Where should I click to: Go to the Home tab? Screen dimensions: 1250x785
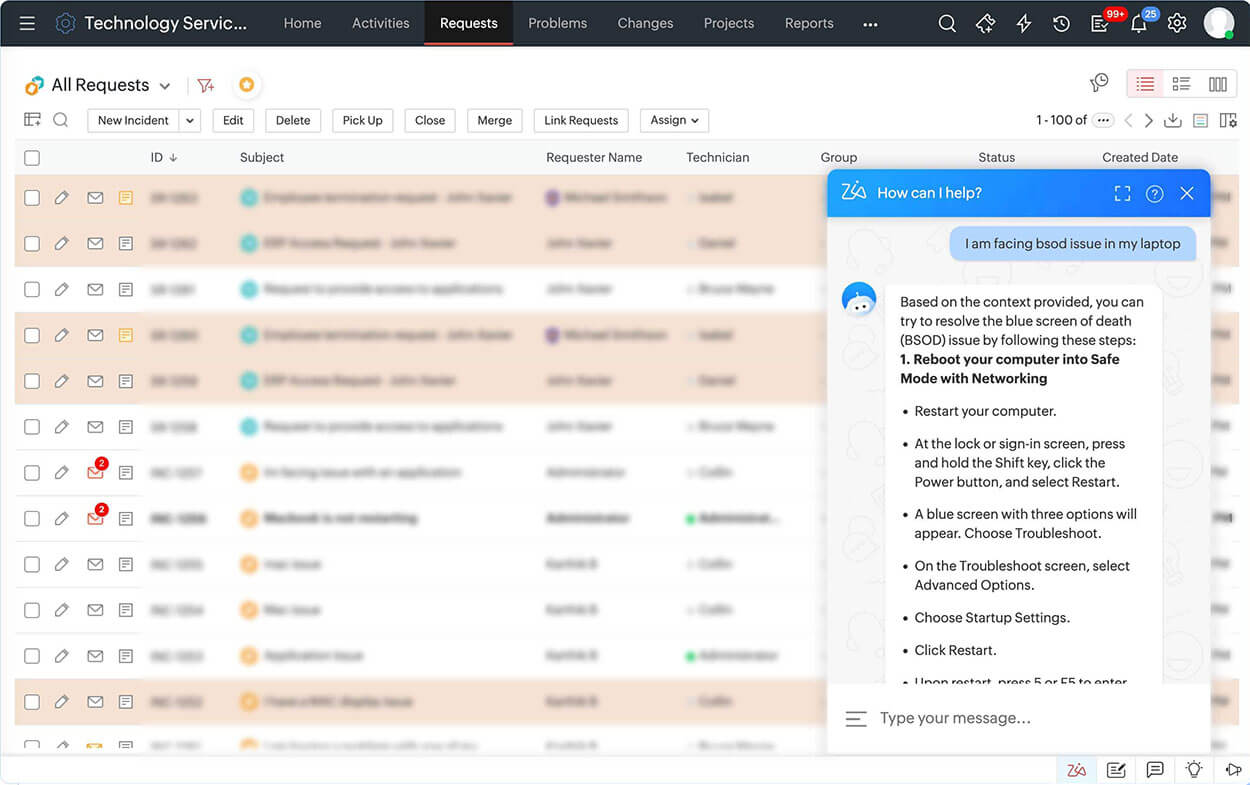pyautogui.click(x=303, y=23)
